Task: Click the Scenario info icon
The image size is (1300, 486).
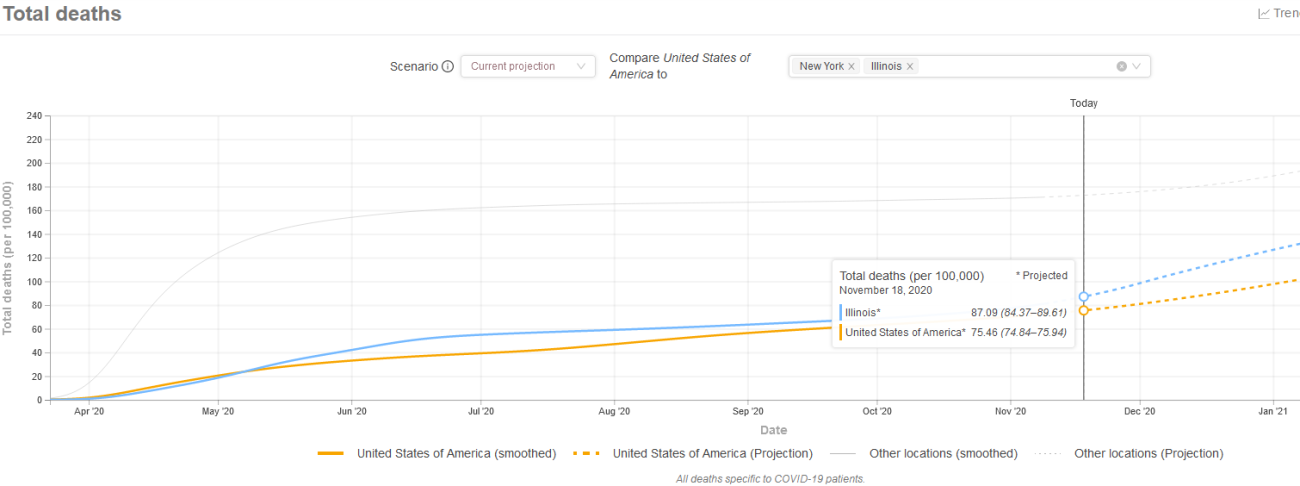Action: point(447,67)
